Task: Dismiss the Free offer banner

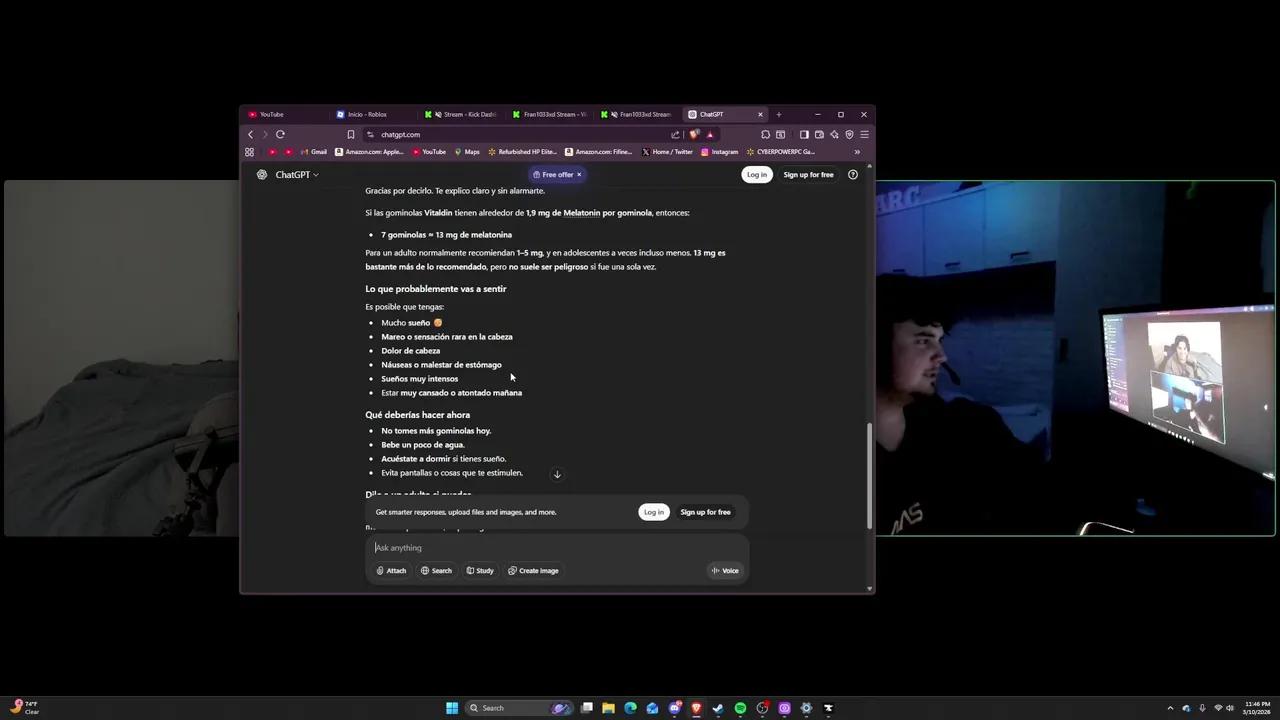Action: [578, 174]
